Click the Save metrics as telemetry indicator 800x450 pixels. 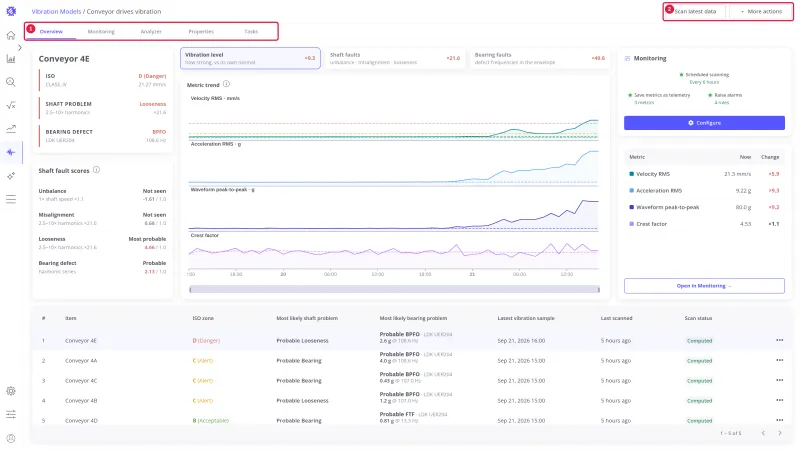630,95
